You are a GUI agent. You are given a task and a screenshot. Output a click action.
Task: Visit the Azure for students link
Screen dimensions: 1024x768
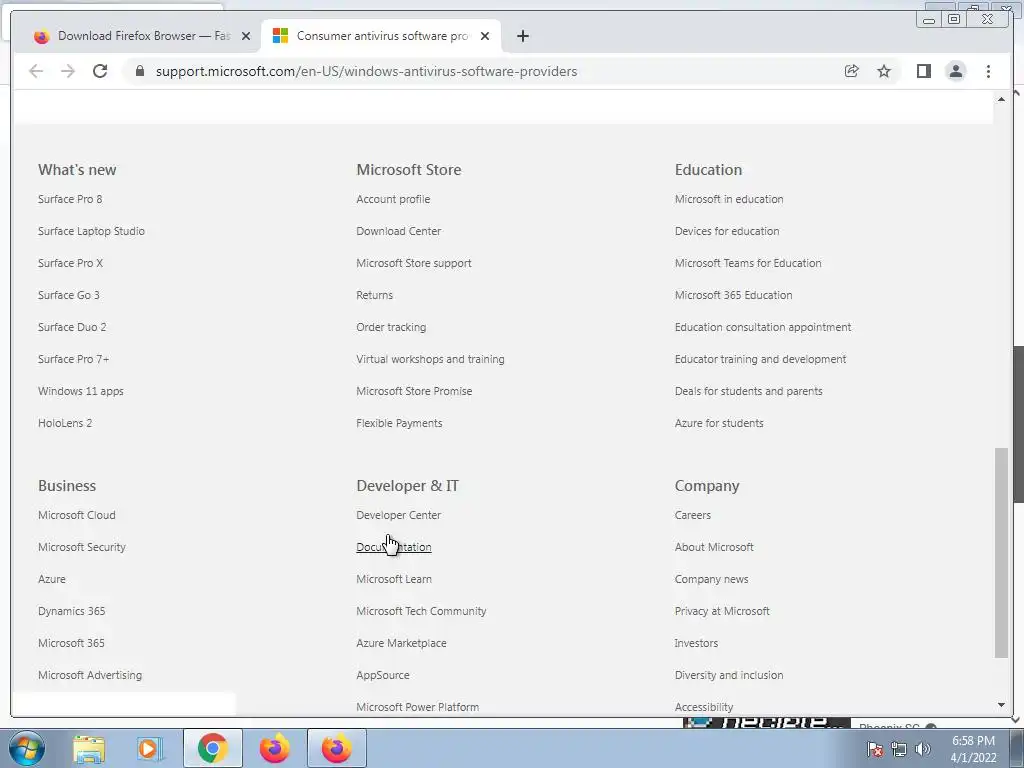point(719,423)
